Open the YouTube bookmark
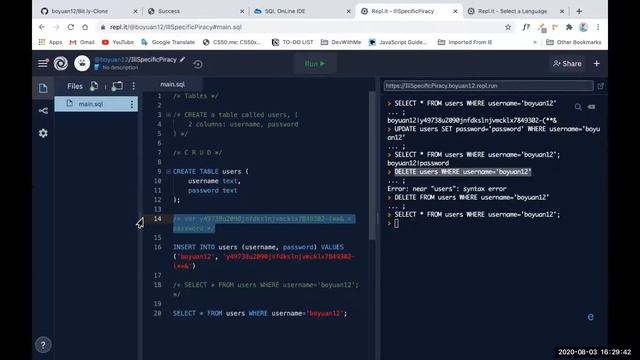The image size is (640, 360). pos(118,42)
